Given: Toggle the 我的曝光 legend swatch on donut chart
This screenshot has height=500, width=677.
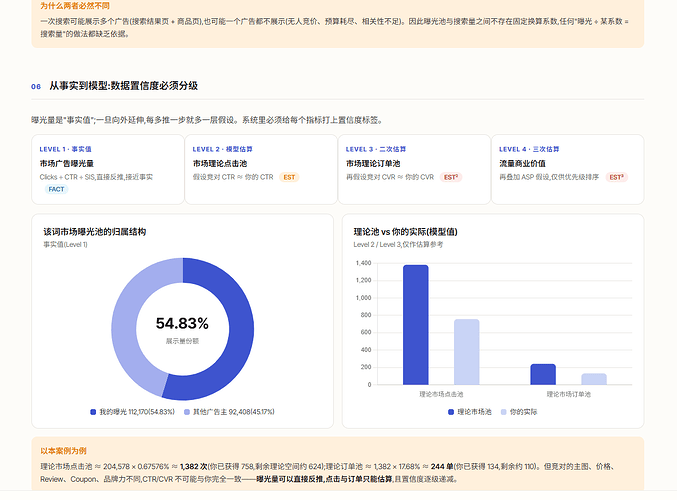Looking at the screenshot, I should pos(93,412).
